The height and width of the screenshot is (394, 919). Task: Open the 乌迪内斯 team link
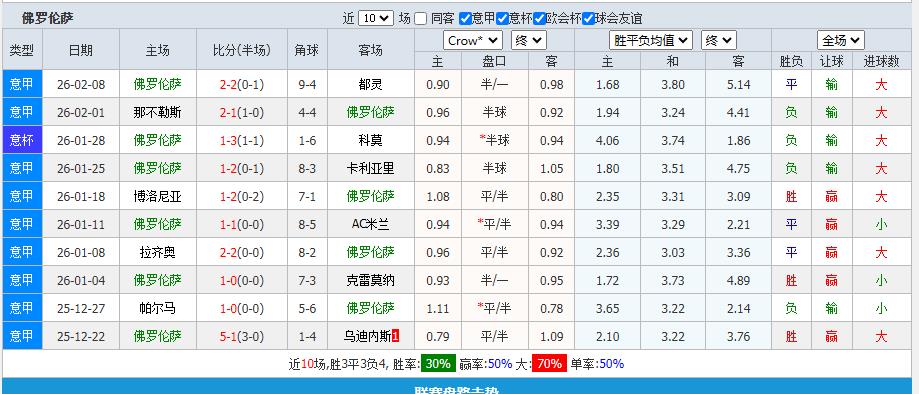(367, 337)
